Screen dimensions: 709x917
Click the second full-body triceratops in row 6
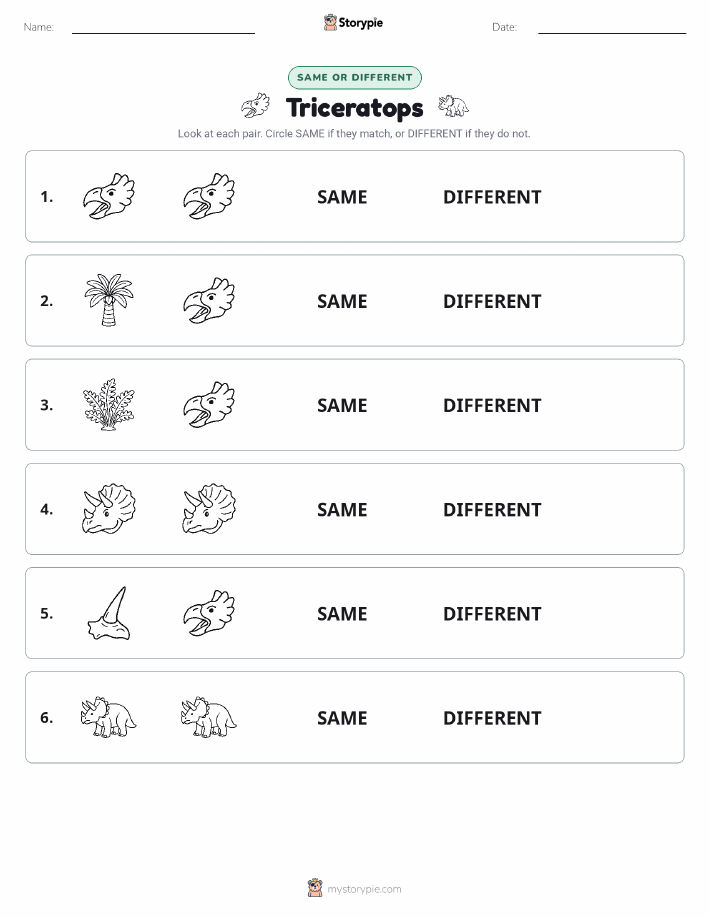[x=209, y=717]
